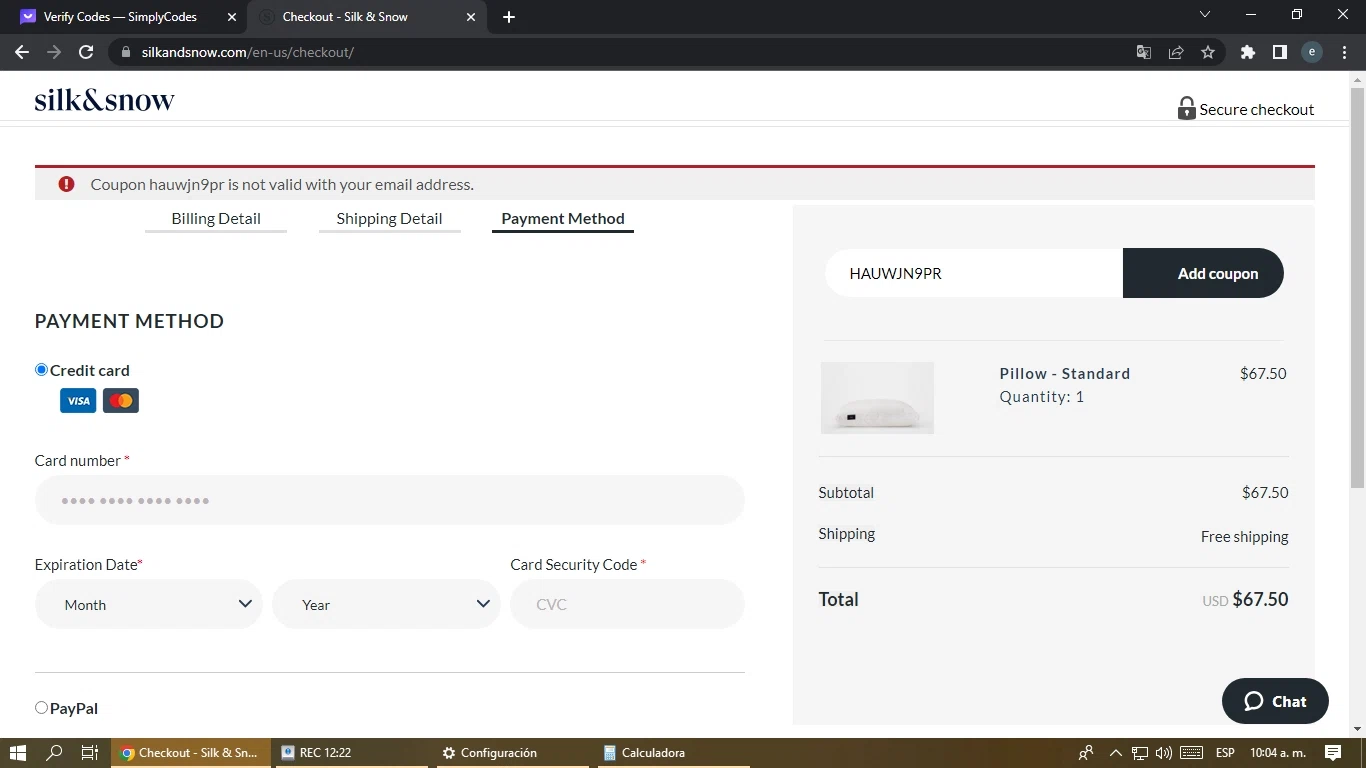This screenshot has height=768, width=1366.
Task: Open the Windows notification center
Action: [x=1333, y=753]
